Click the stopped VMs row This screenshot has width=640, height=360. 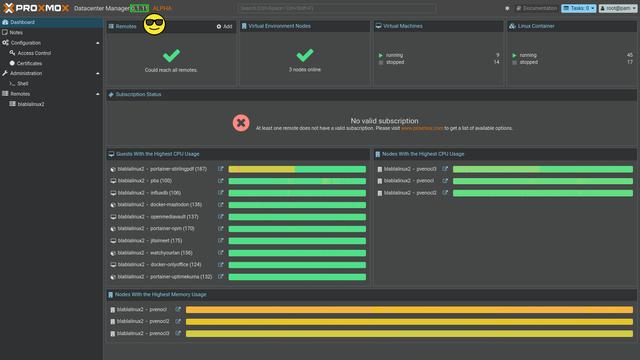439,62
